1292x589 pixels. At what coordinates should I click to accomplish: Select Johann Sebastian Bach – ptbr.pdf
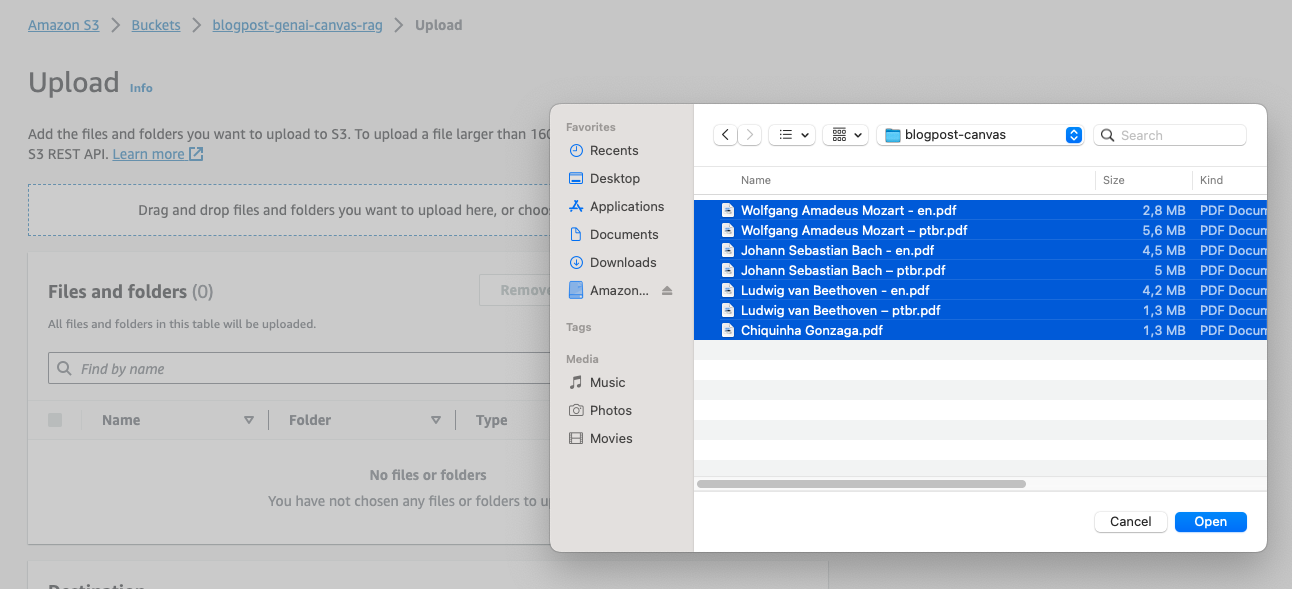980,270
